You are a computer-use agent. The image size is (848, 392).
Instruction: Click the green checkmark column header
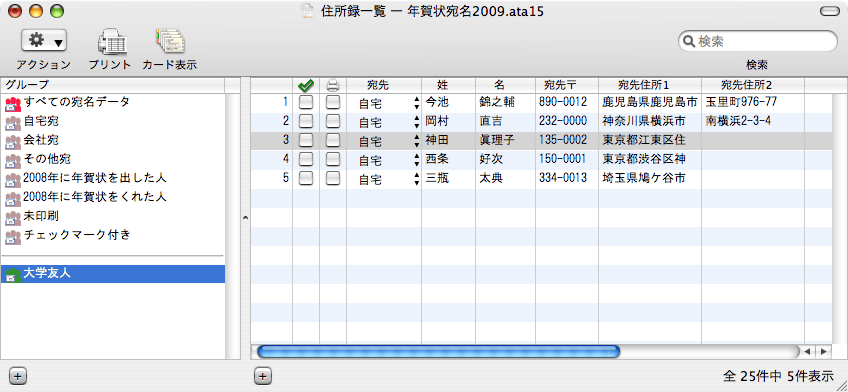306,85
